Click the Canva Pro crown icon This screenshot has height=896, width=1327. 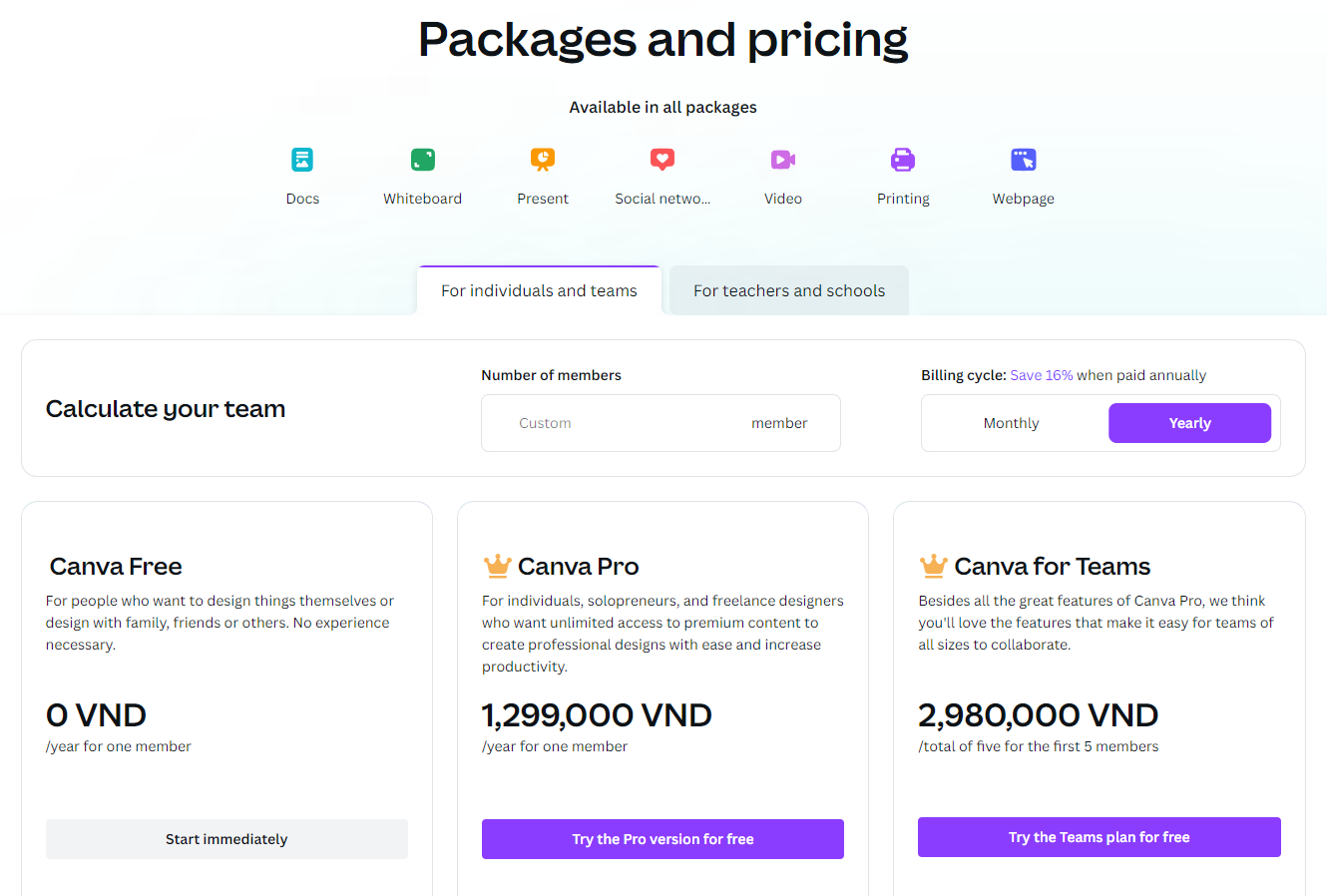click(x=497, y=566)
